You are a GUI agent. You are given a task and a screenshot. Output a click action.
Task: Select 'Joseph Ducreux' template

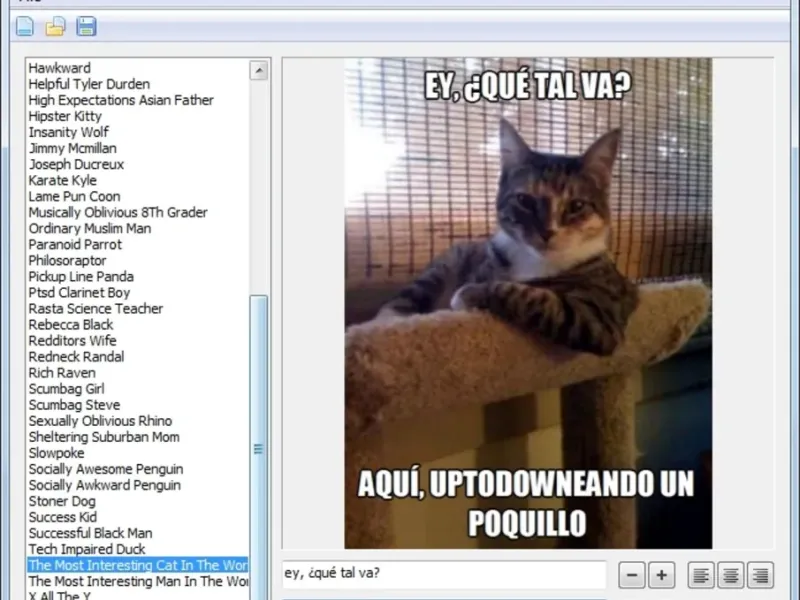pos(76,164)
